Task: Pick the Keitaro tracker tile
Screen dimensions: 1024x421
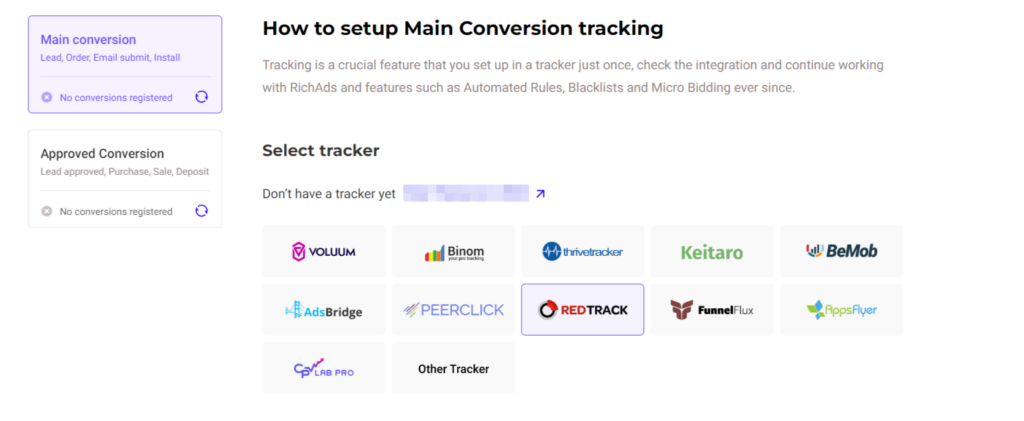Action: point(712,251)
